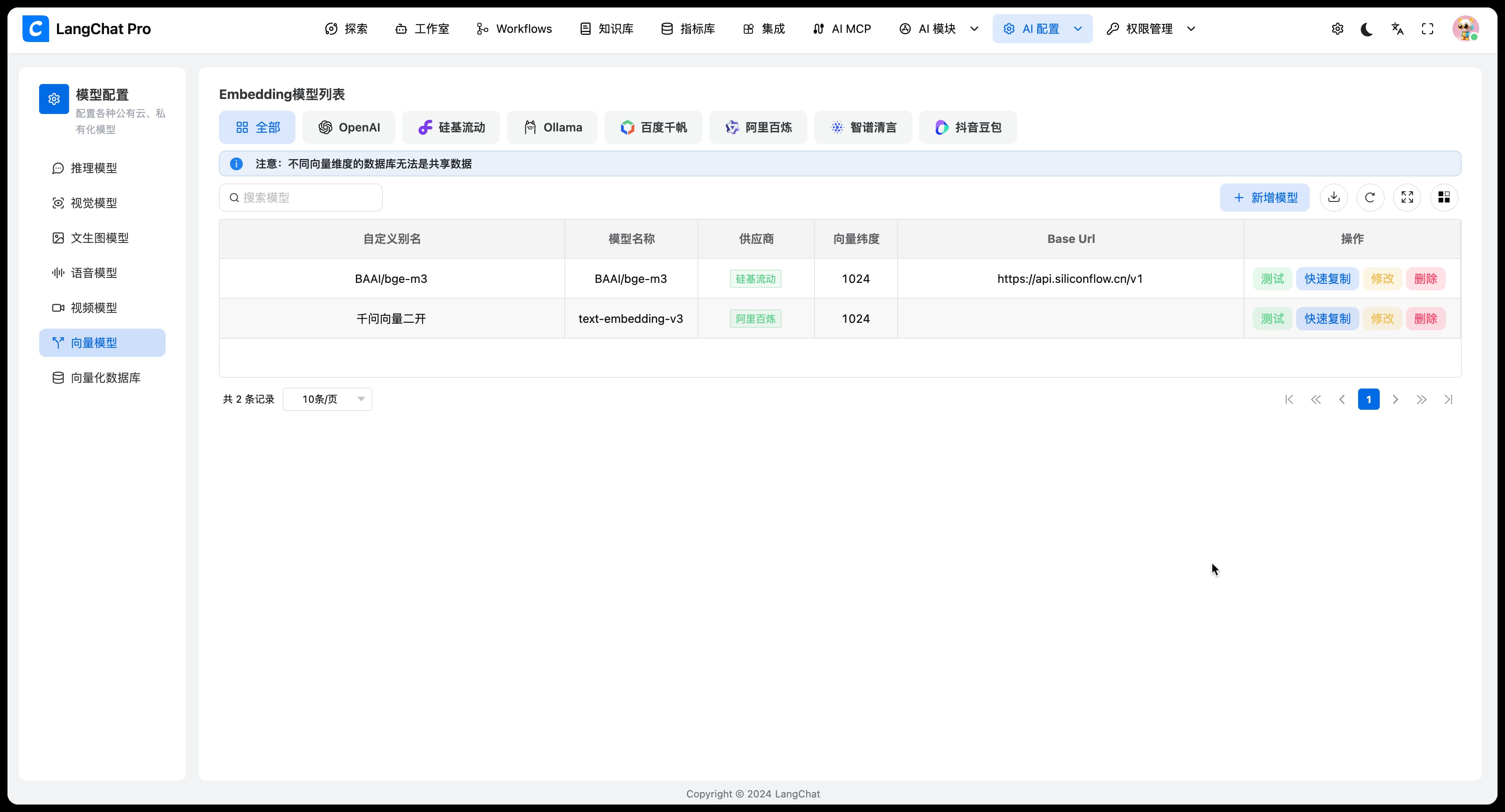
Task: Click 测试 for 千问向量二开 row
Action: [1272, 319]
